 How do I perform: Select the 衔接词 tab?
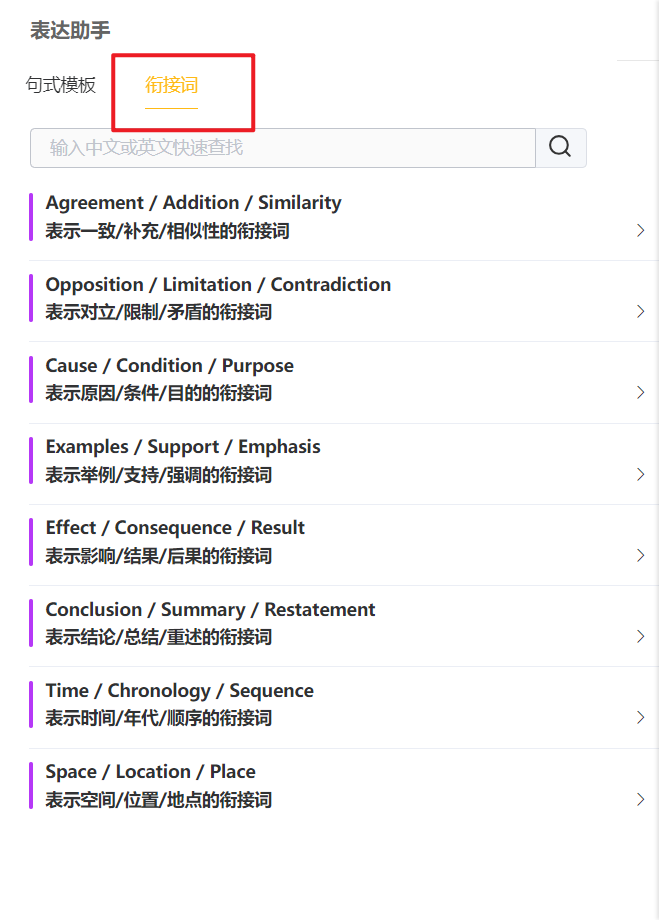pyautogui.click(x=171, y=85)
